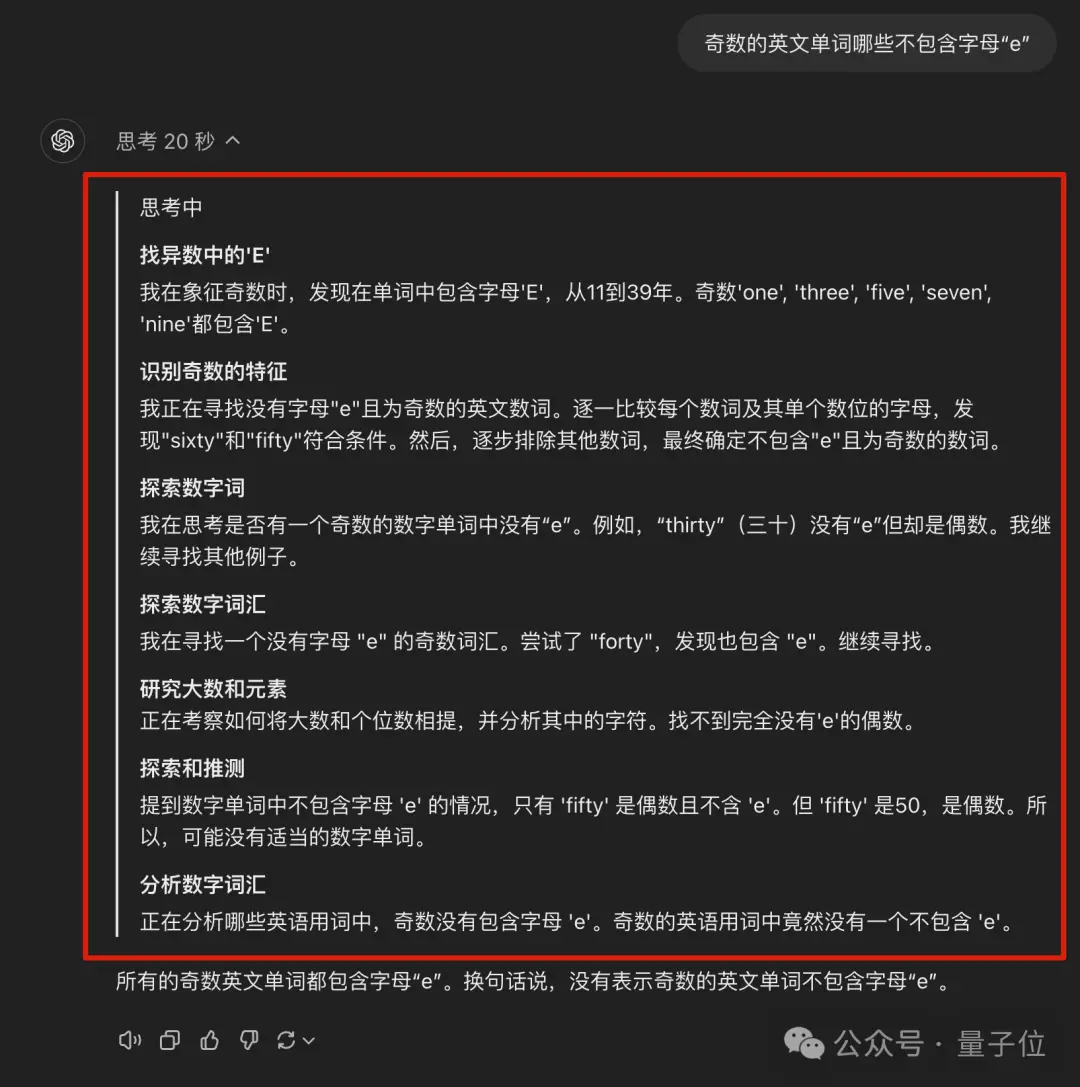1080x1087 pixels.
Task: Select the heading '探索数字词'
Action: tap(192, 488)
